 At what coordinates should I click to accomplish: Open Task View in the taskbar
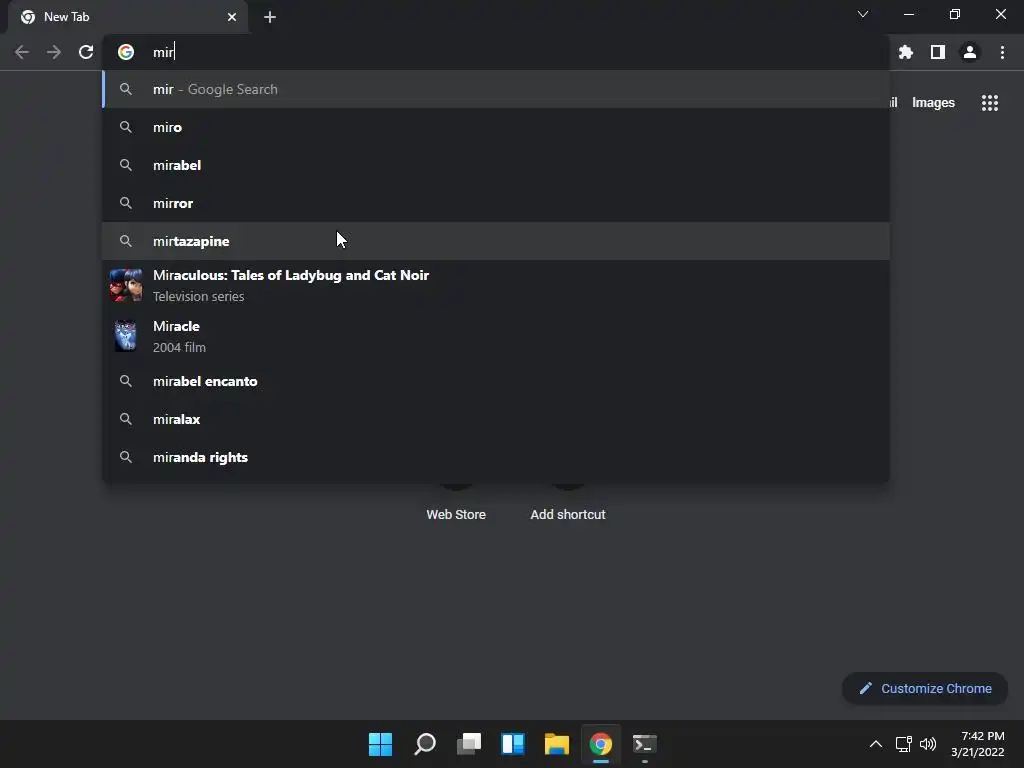click(469, 744)
